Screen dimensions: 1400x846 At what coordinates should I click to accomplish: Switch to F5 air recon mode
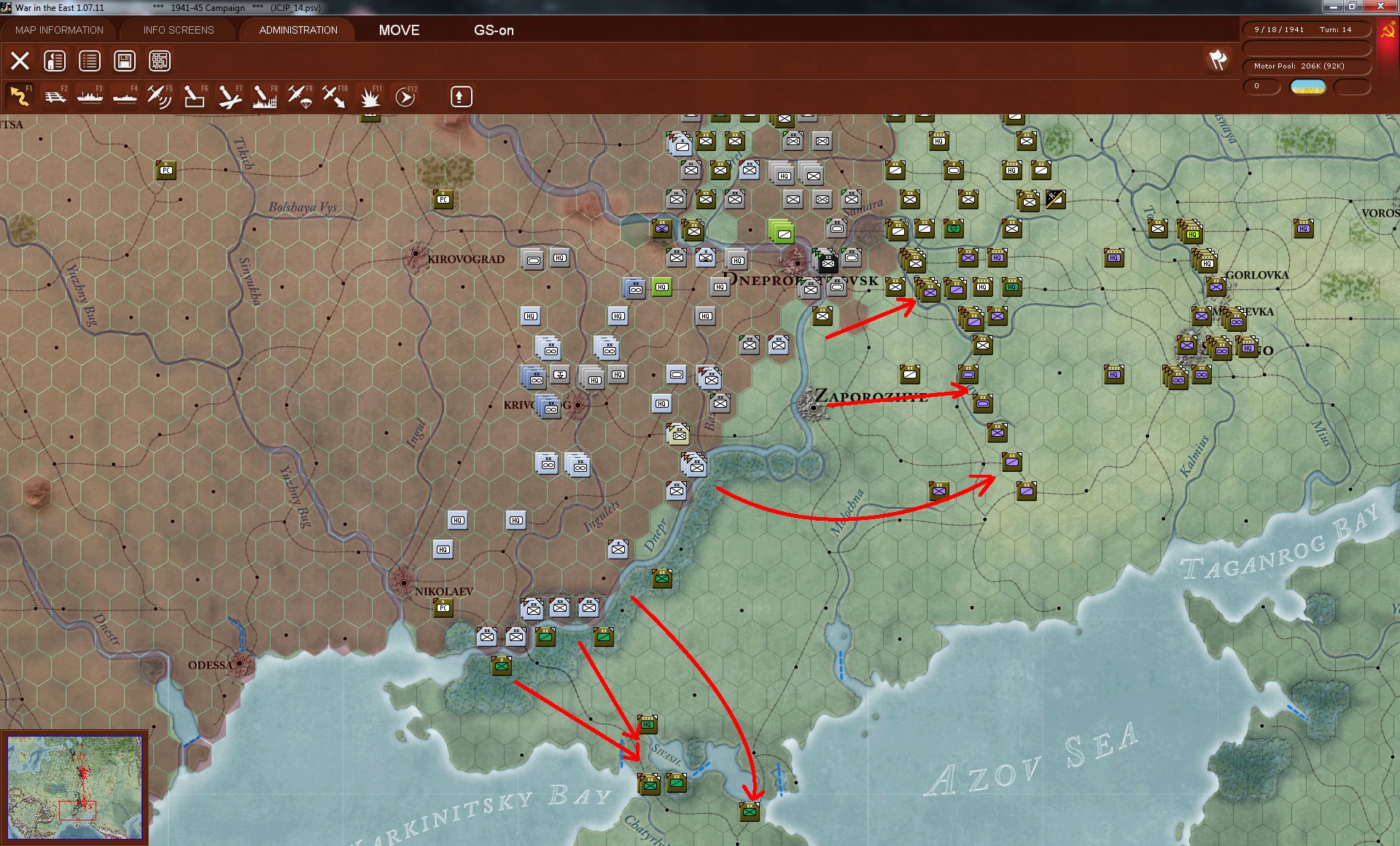coord(160,96)
